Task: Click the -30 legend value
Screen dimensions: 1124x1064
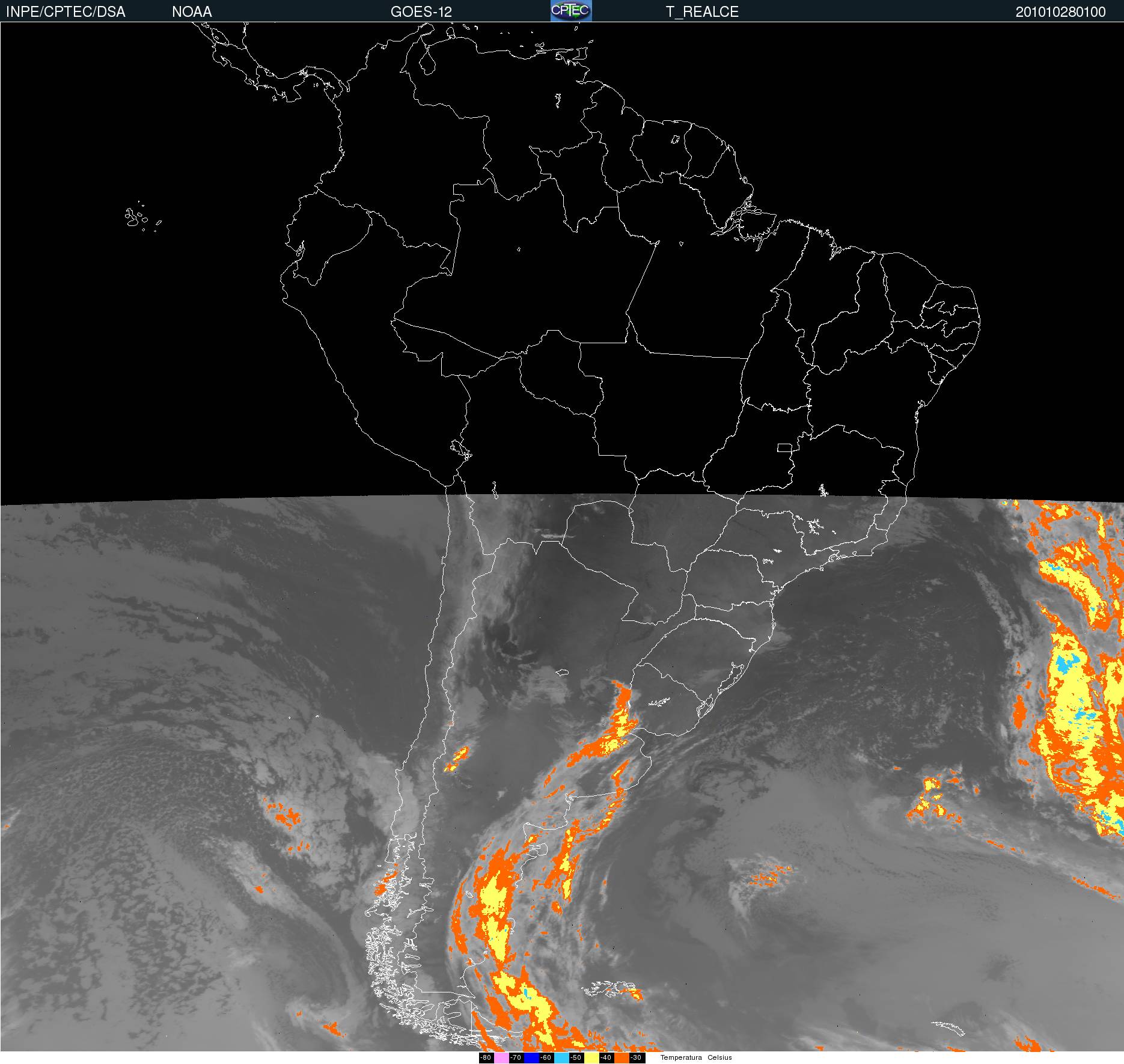Action: point(636,1057)
